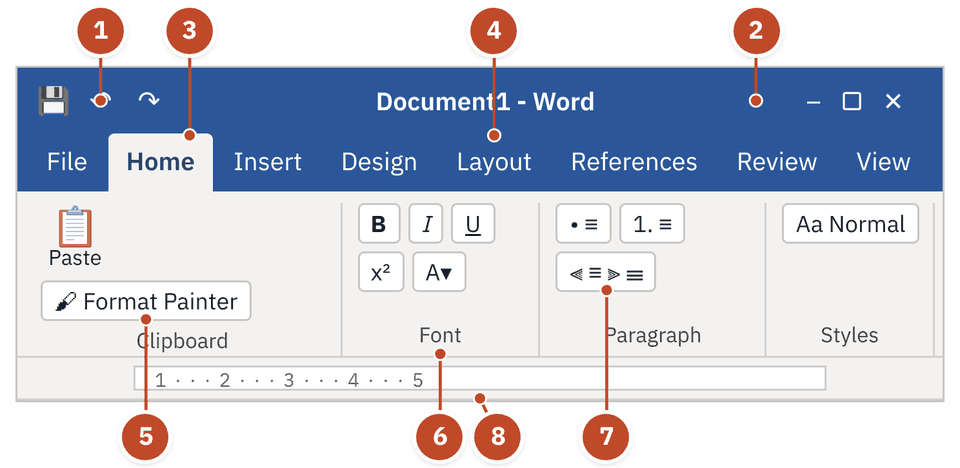The height and width of the screenshot is (468, 960).
Task: Click the horizontal ruler bar
Action: (x=479, y=379)
